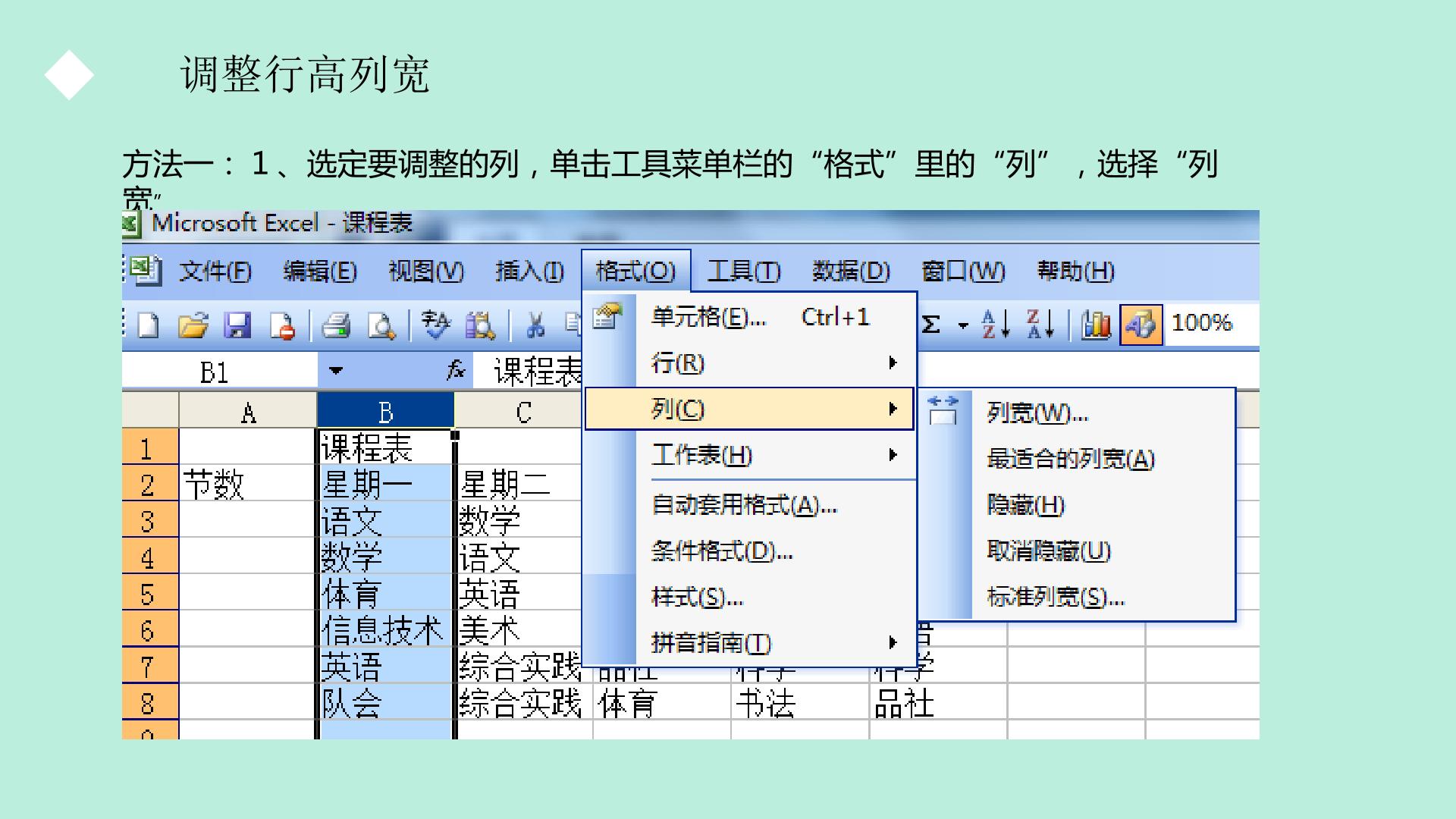Click the cell containing 书法

(x=800, y=701)
